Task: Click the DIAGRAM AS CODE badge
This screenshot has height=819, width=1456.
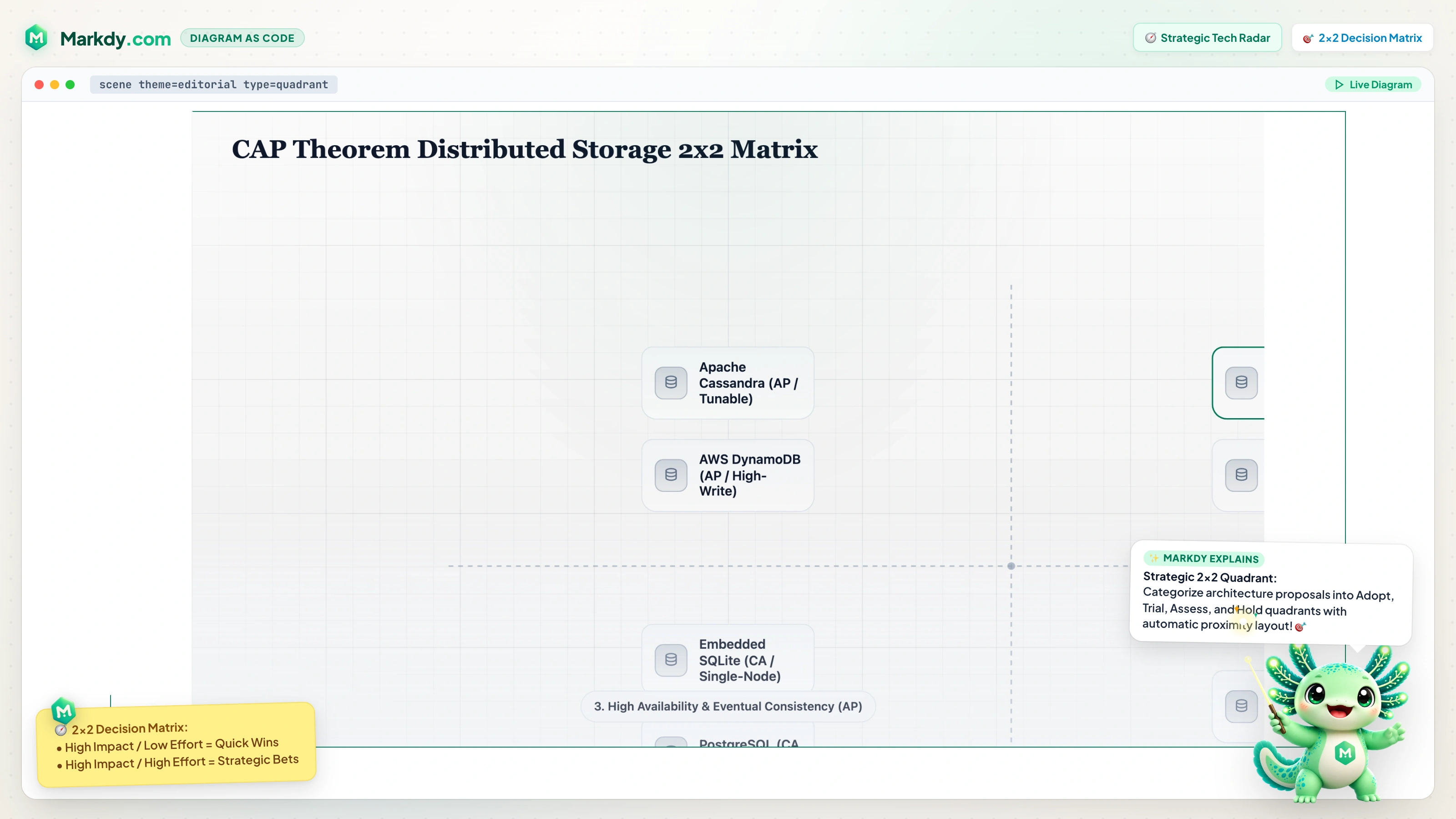Action: coord(242,38)
